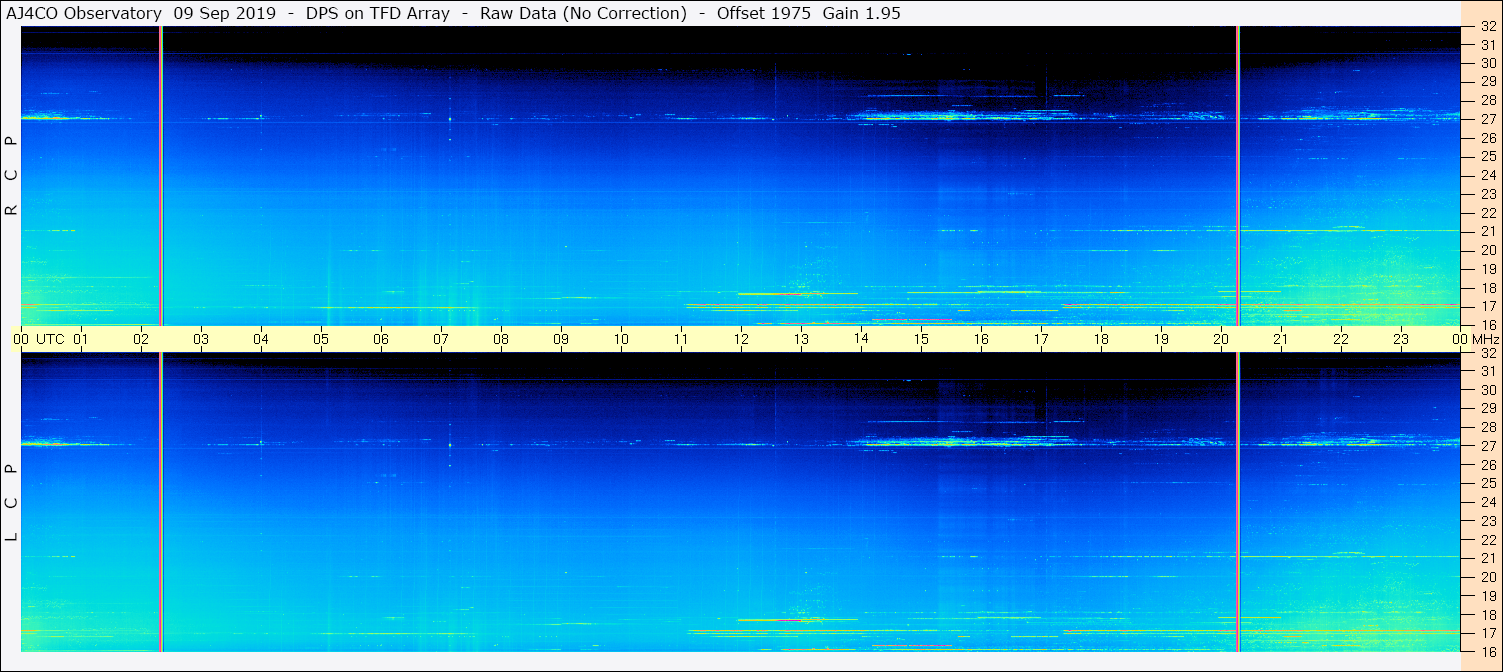Click the 27 MHz tick in RCP panel
The width and height of the screenshot is (1503, 672).
1488,119
